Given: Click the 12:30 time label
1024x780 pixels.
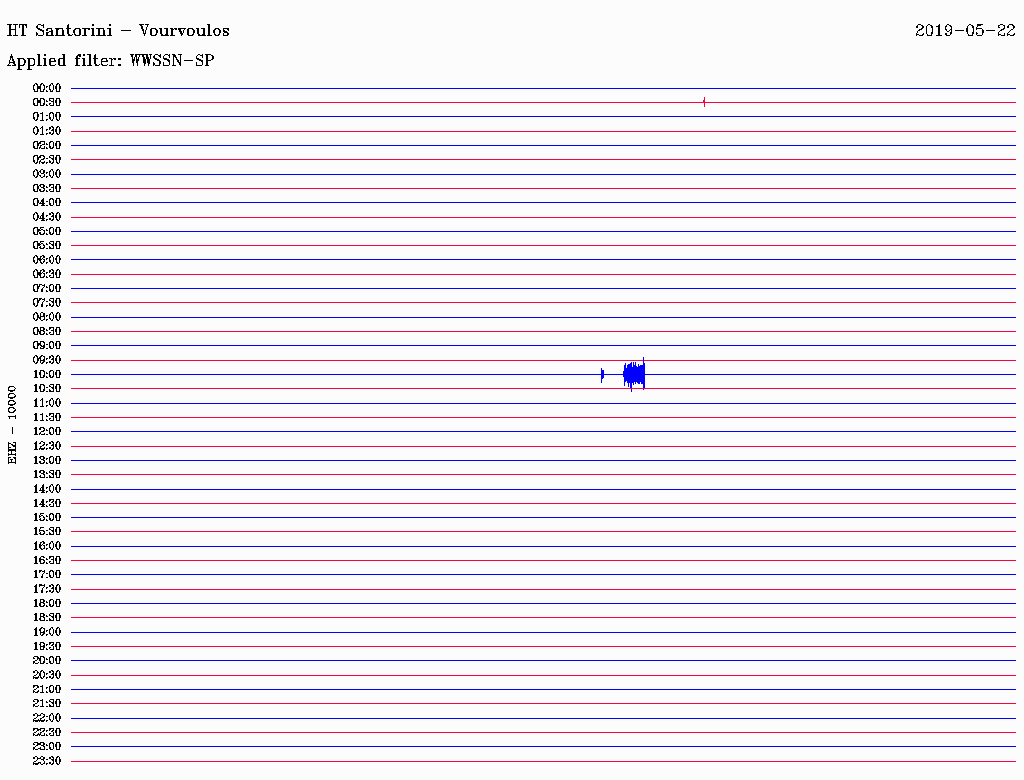Looking at the screenshot, I should point(47,446).
